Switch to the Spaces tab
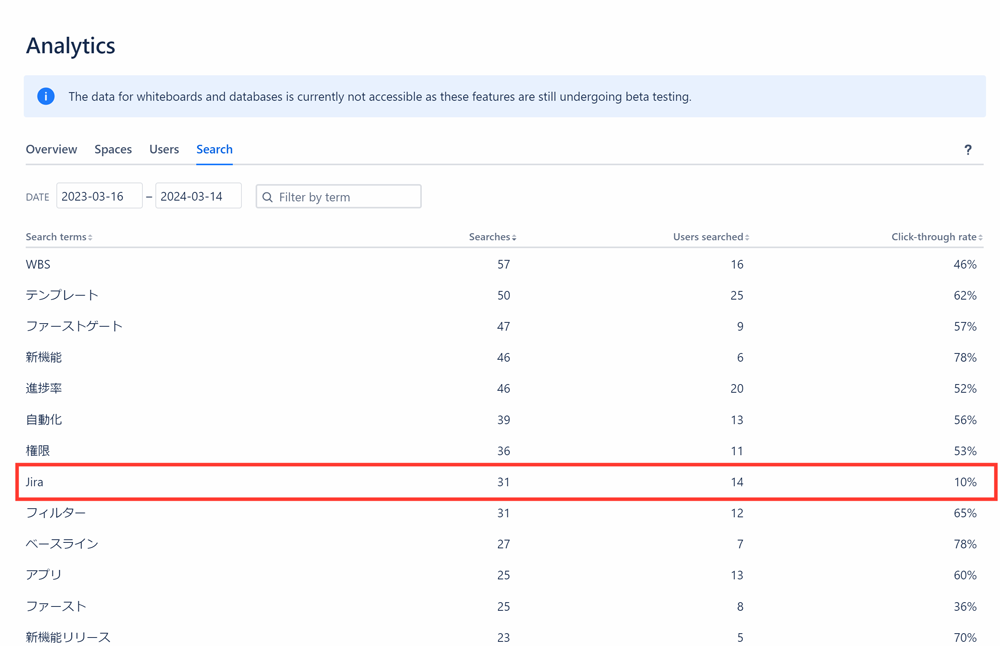This screenshot has width=1000, height=655. pyautogui.click(x=113, y=149)
